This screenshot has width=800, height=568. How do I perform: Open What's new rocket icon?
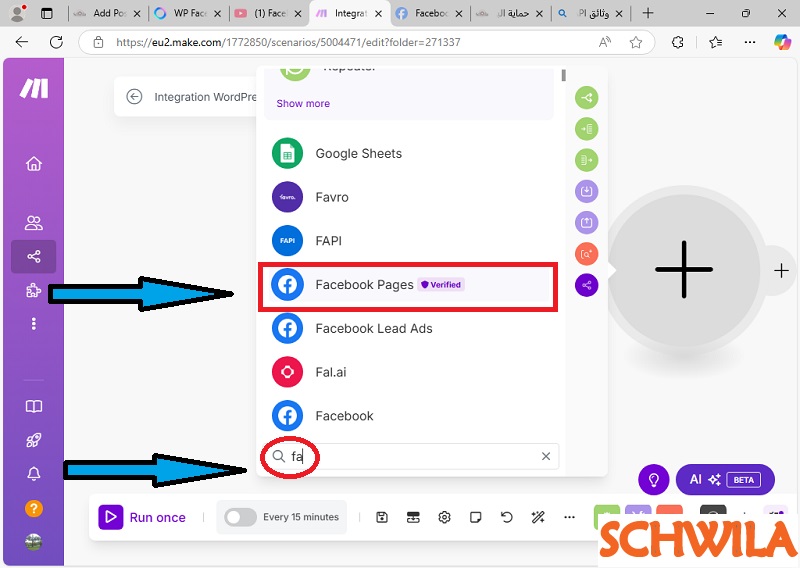34,440
